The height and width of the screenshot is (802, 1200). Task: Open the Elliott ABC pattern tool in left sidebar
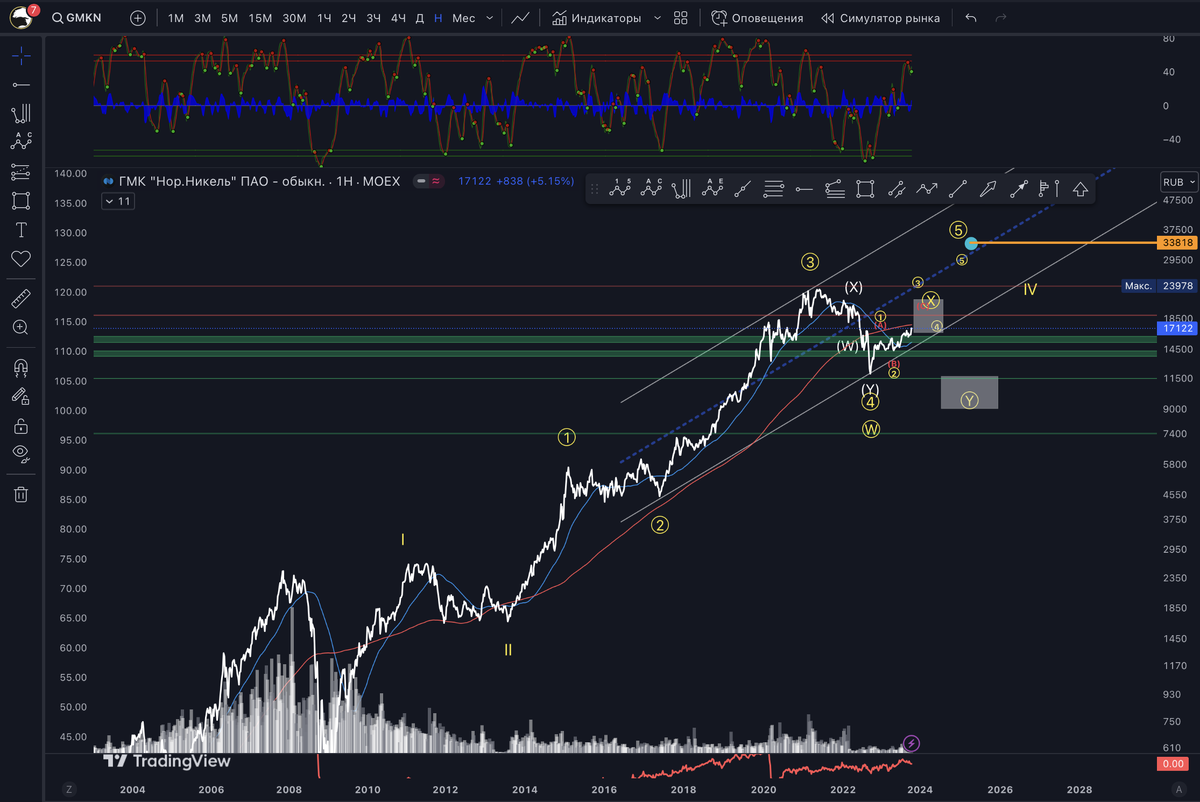tap(21, 143)
